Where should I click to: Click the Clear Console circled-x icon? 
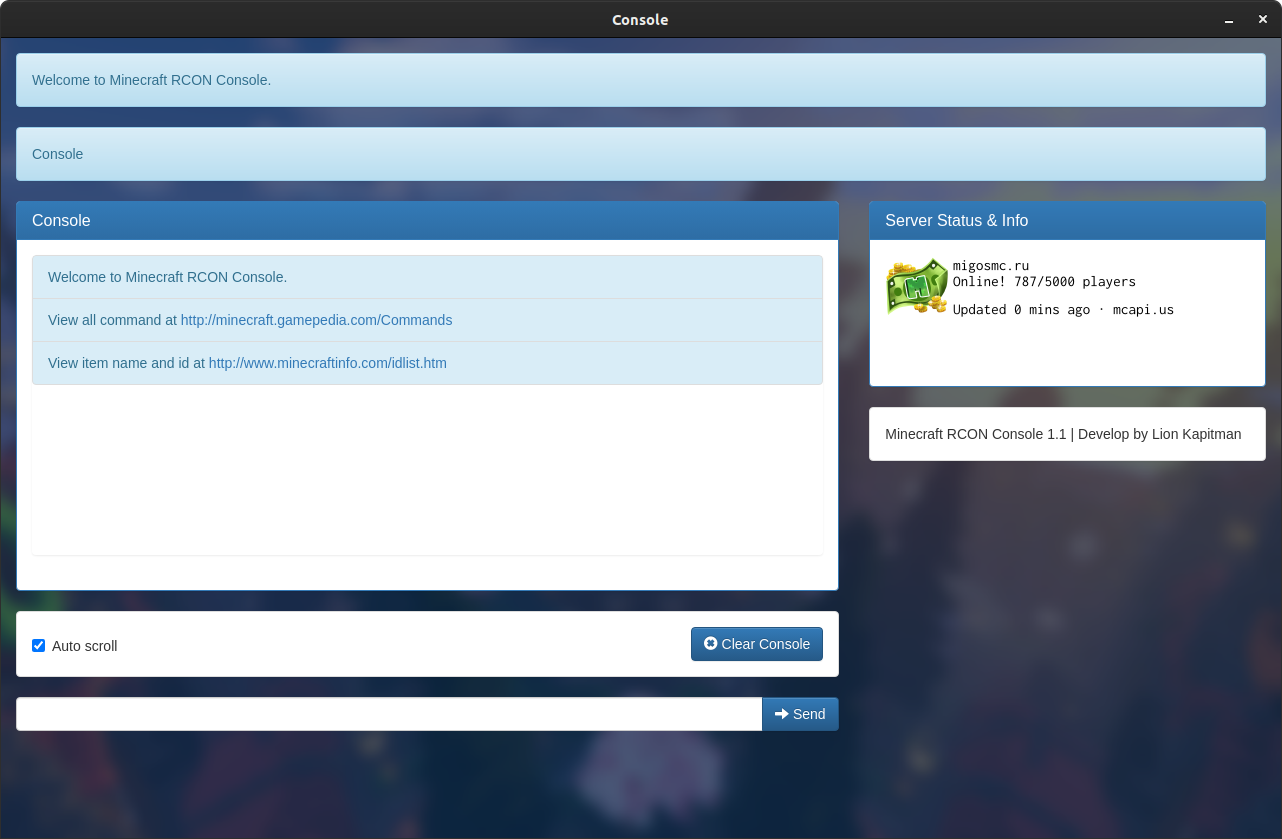pos(710,644)
